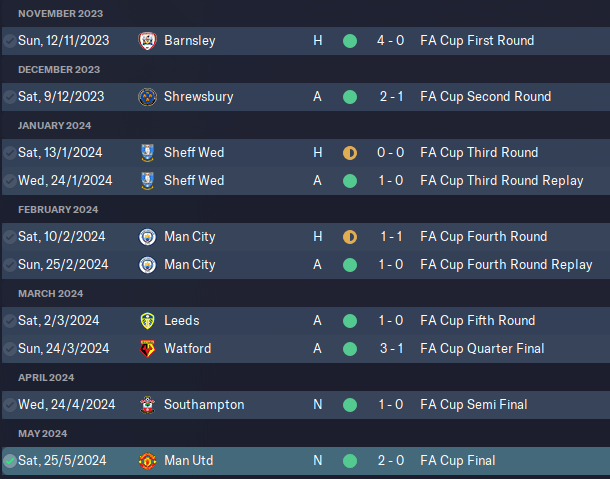Screen dimensions: 610x479
Task: Click the Southampton club badge
Action: click(x=148, y=405)
